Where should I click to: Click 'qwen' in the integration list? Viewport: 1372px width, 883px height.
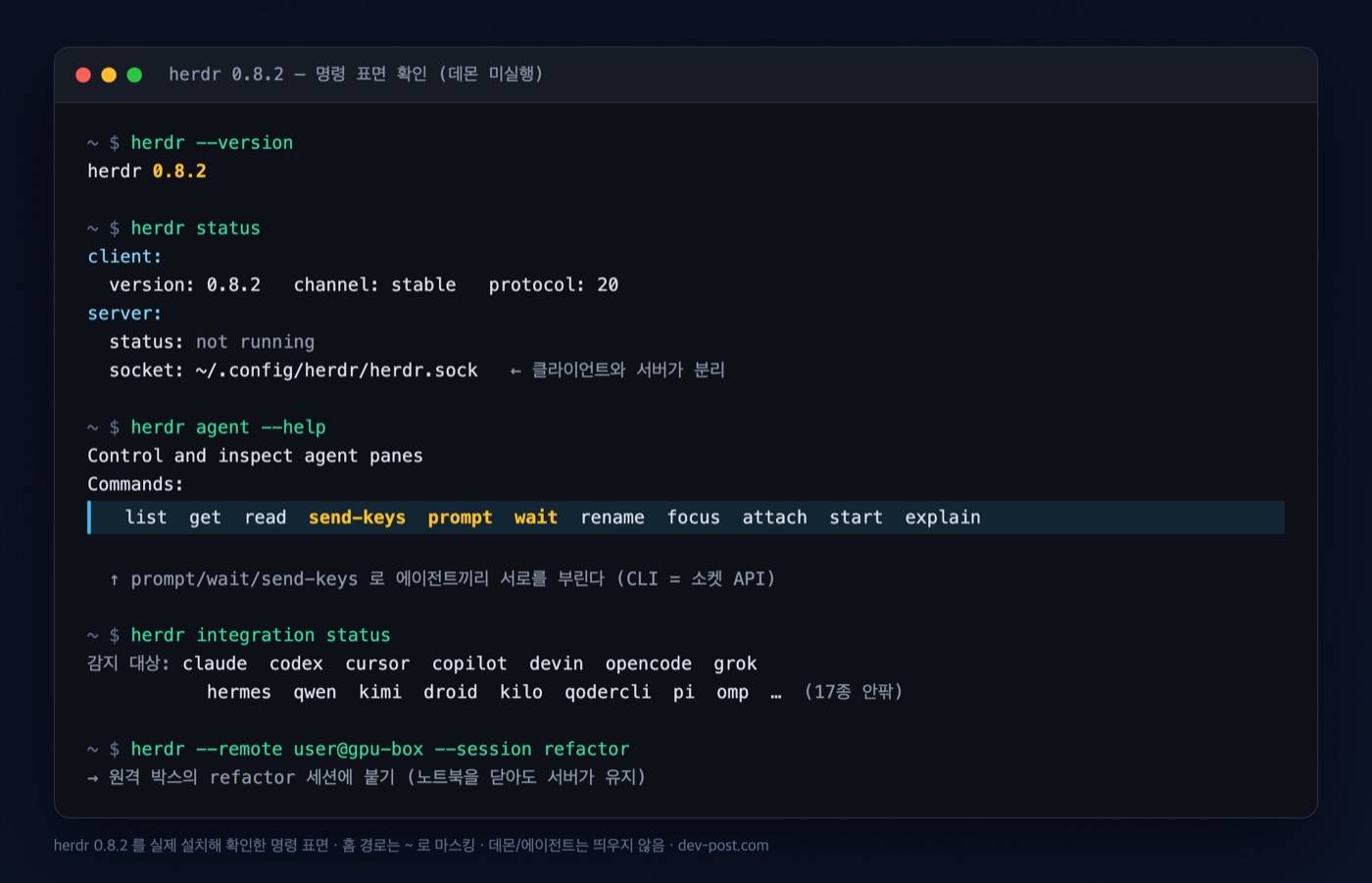[x=315, y=693]
